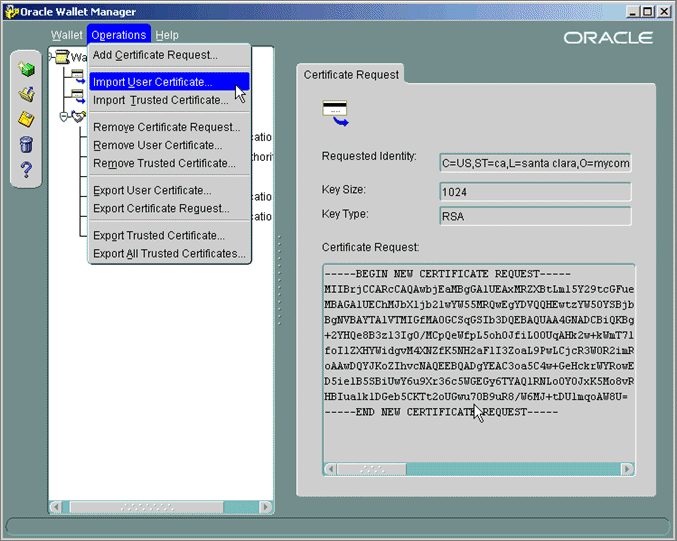
Task: Click the Key Type field showing RSA
Action: [535, 216]
